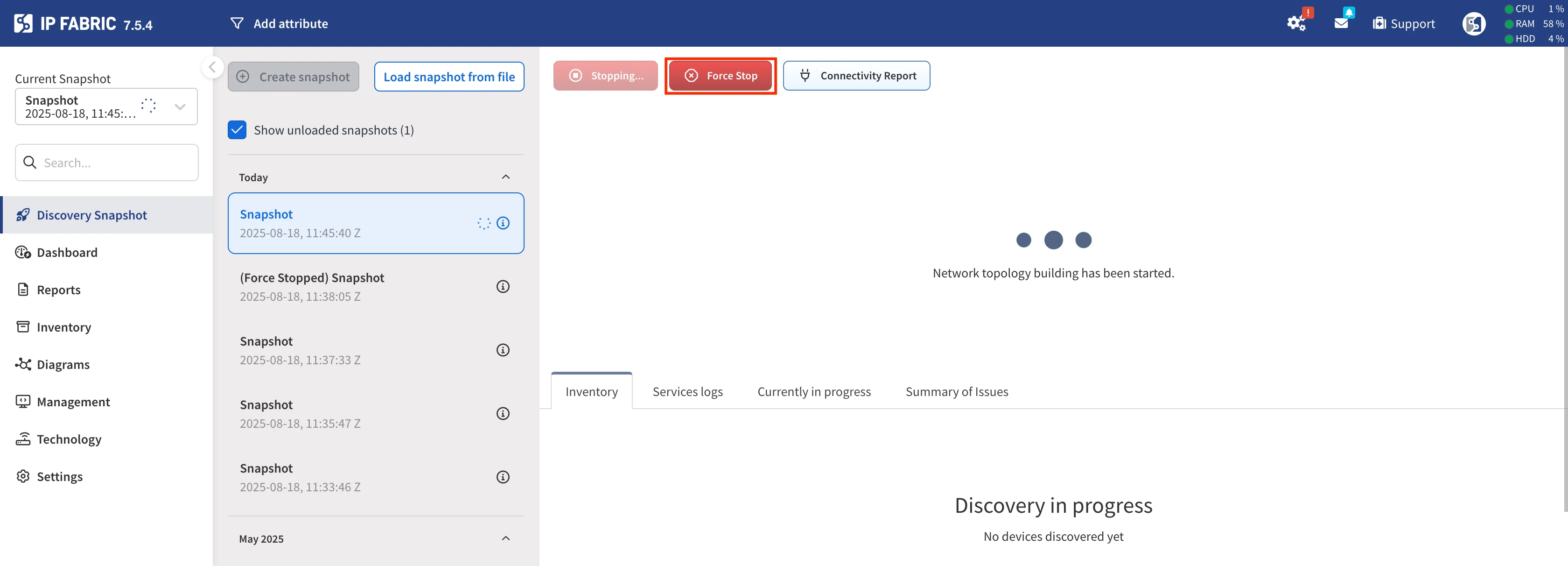Open info icon for the 11:37:33 snapshot
Viewport: 1568px width, 566px height.
(x=503, y=350)
